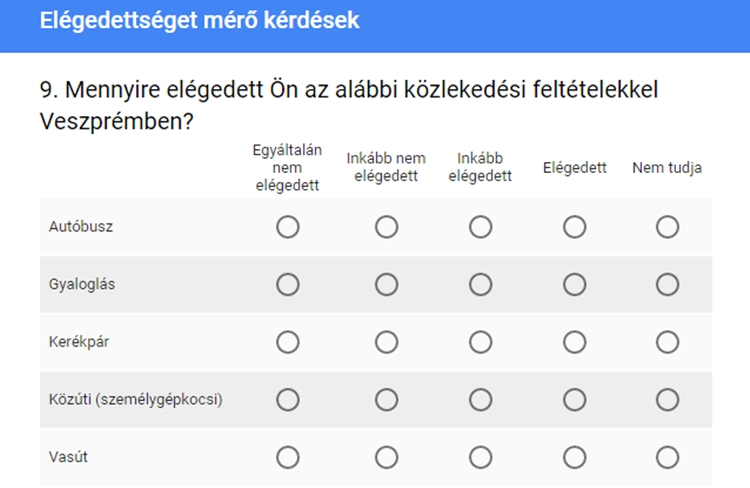Choose 'Nem tudja' in the Autóbusz row

(x=667, y=227)
